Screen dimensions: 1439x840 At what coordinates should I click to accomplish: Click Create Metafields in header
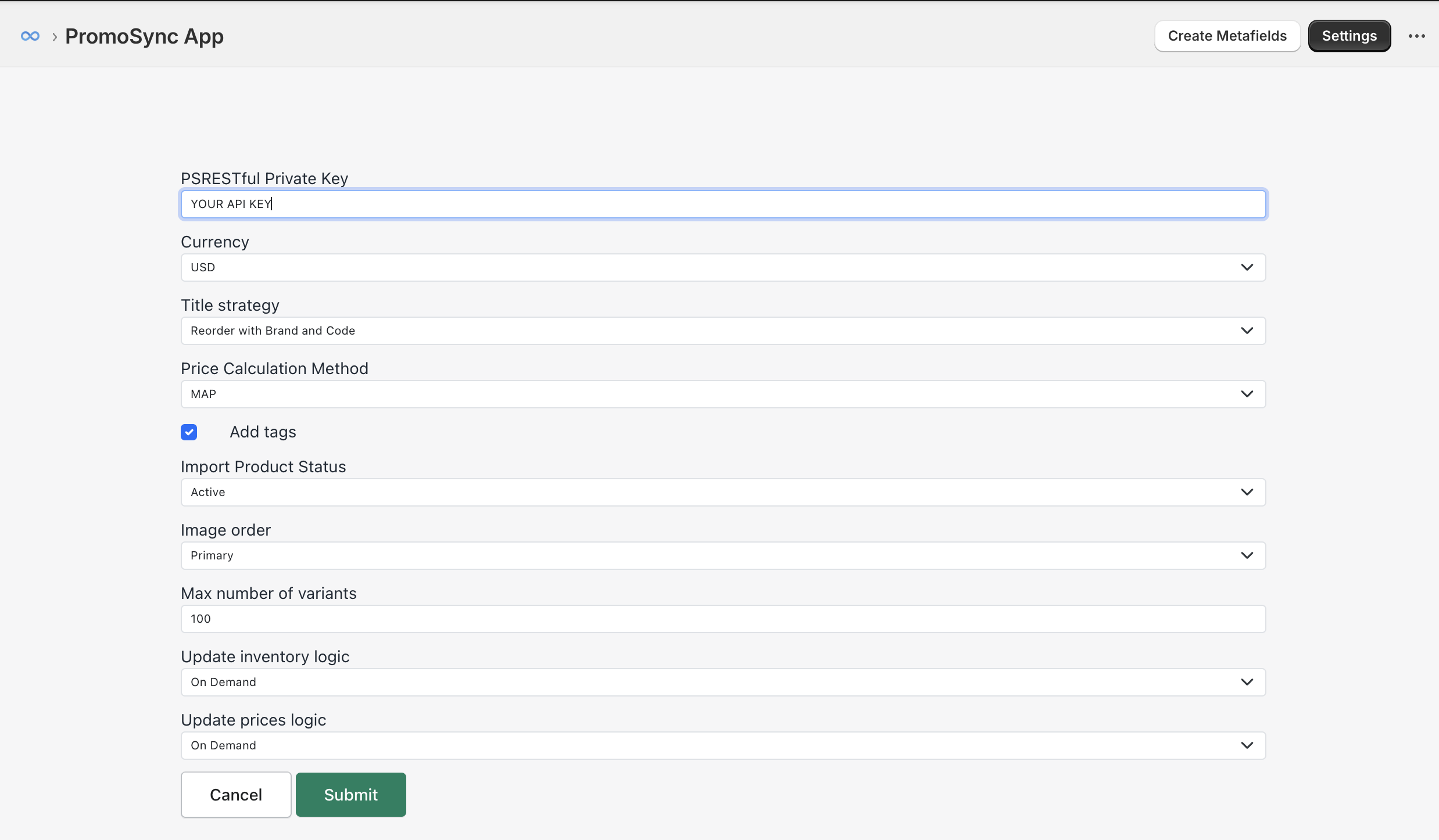[1227, 36]
